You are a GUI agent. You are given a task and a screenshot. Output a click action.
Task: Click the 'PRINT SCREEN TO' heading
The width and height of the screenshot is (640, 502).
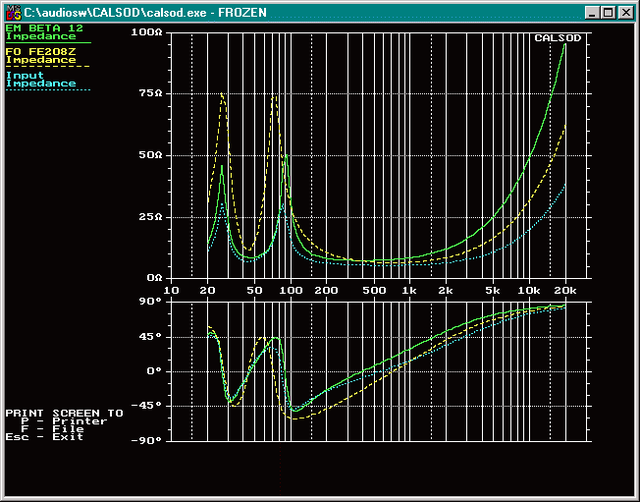point(64,413)
